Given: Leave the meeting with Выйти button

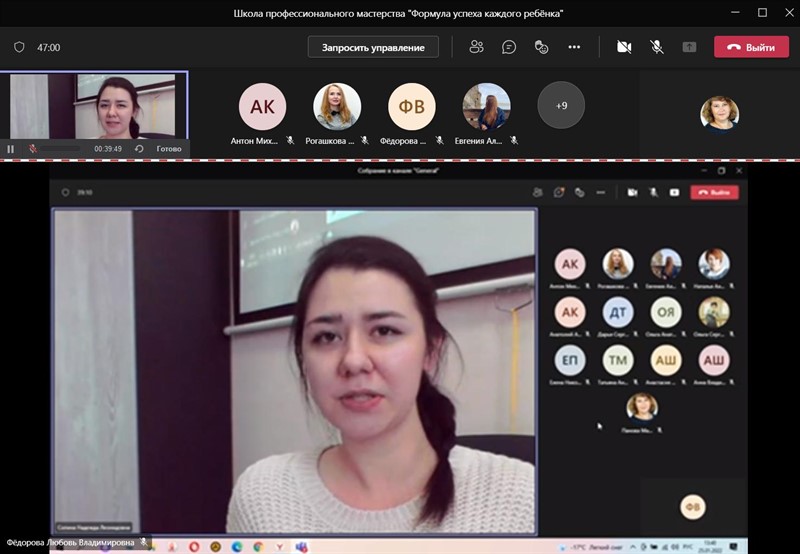Looking at the screenshot, I should coord(751,47).
